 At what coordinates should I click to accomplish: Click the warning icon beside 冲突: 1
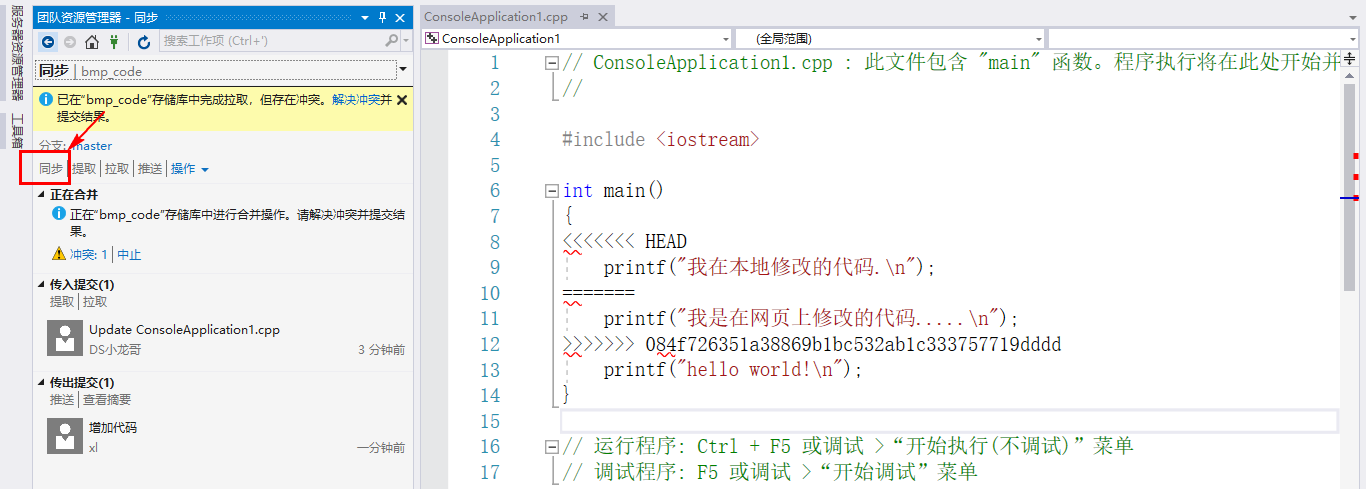[x=59, y=254]
